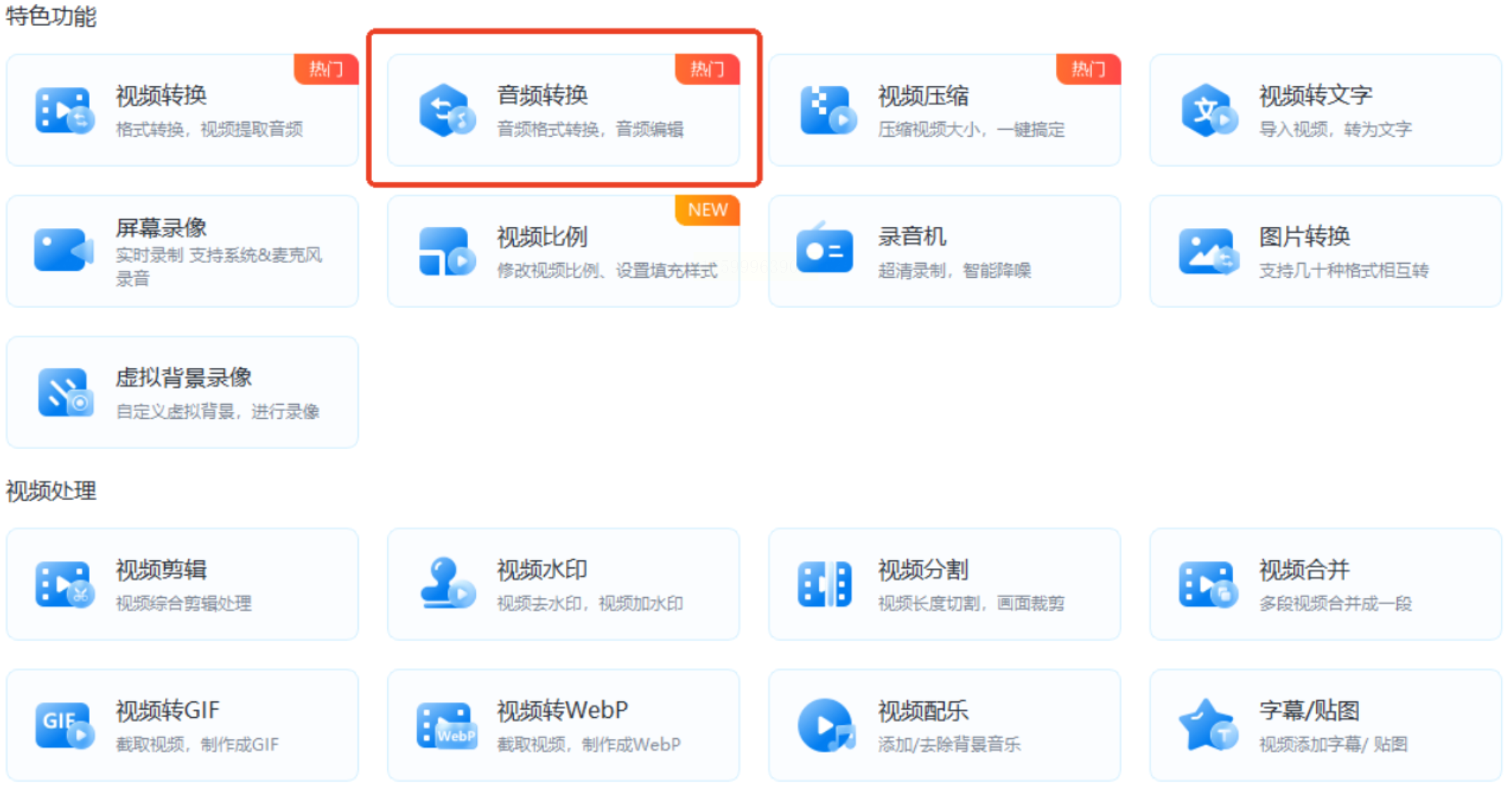Image resolution: width=1512 pixels, height=790 pixels.
Task: Click the 视频剪辑 scissors icon
Action: (64, 584)
